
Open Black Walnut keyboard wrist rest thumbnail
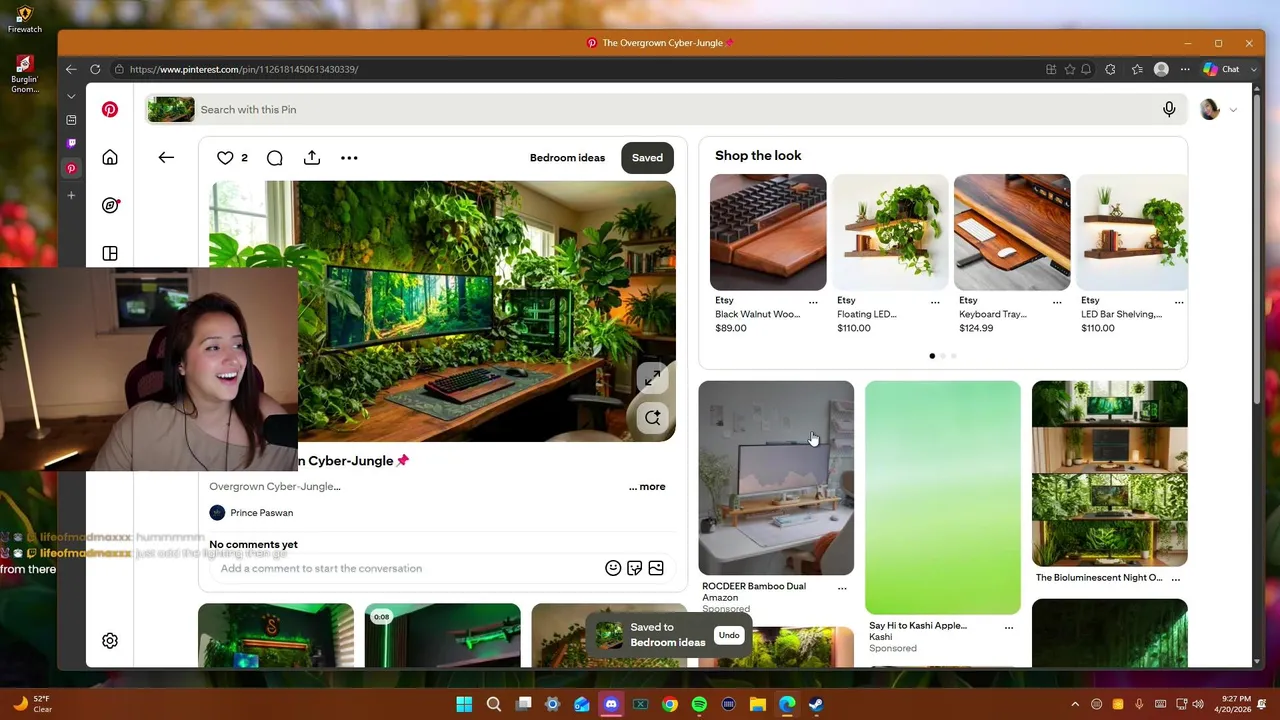click(768, 232)
